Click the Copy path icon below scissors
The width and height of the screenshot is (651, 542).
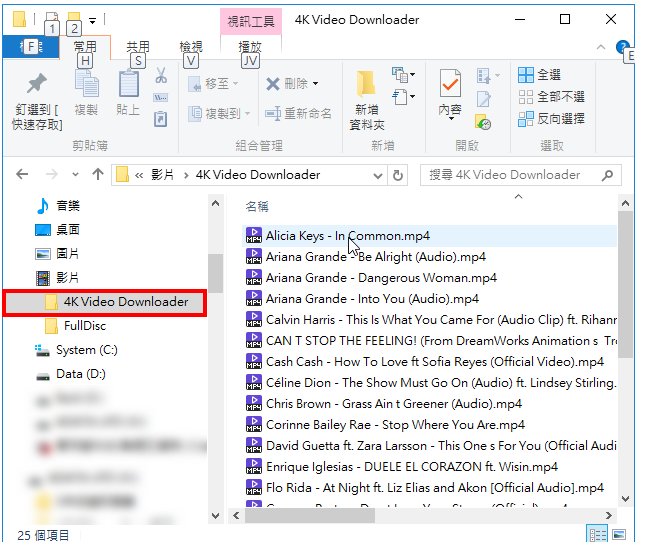click(x=161, y=98)
